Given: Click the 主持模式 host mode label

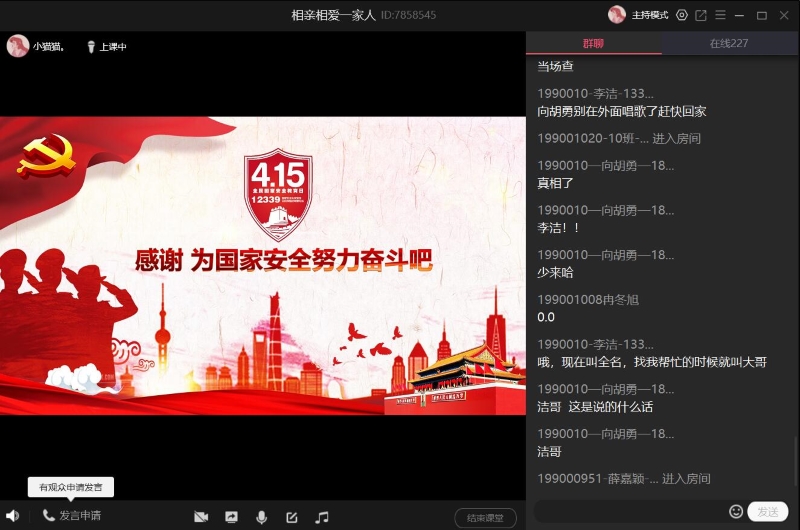Looking at the screenshot, I should pyautogui.click(x=650, y=15).
